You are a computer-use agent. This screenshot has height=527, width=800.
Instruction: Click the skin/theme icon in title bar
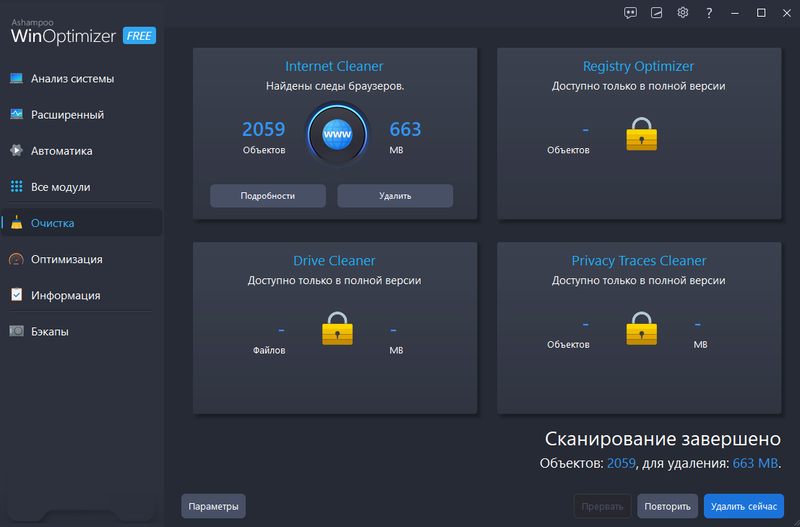[656, 13]
